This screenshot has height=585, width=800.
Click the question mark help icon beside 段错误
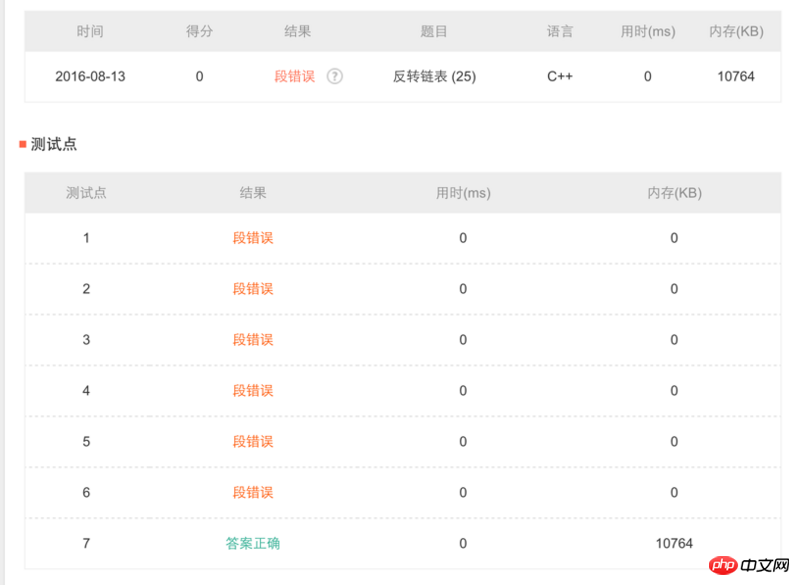(335, 77)
